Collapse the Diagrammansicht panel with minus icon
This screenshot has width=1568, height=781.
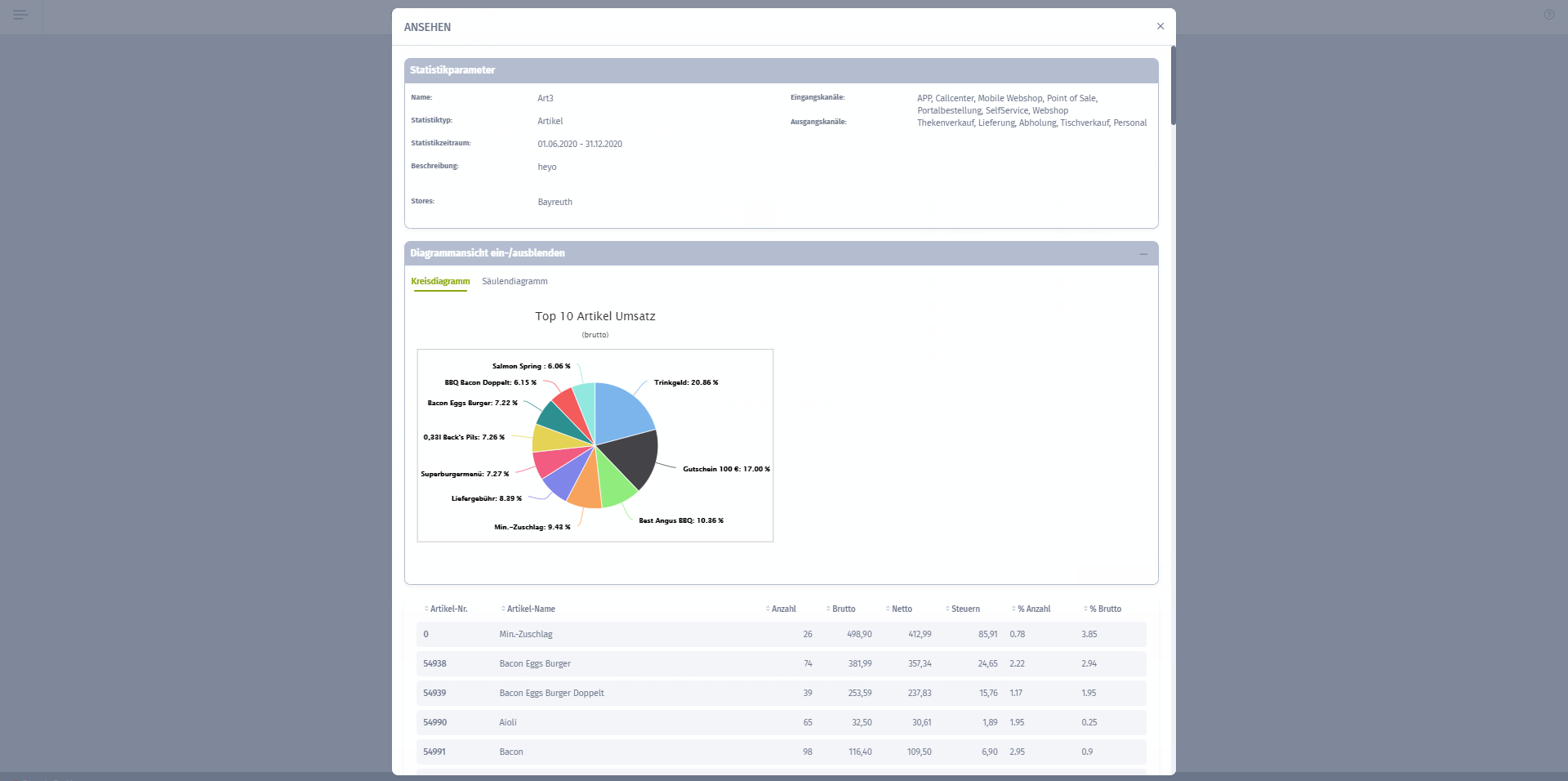click(1143, 254)
